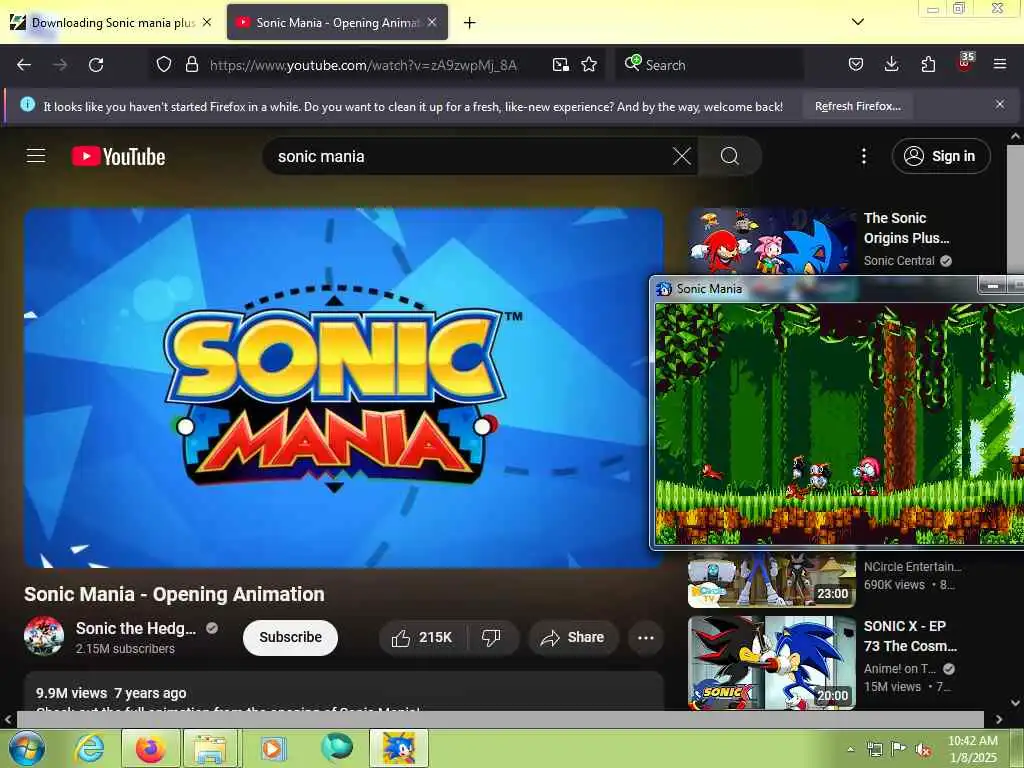Click the 2.15M subscribers text
This screenshot has height=768, width=1024.
click(125, 648)
